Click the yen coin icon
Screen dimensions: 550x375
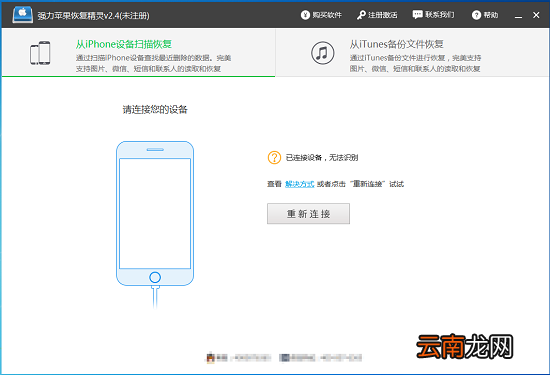click(305, 15)
